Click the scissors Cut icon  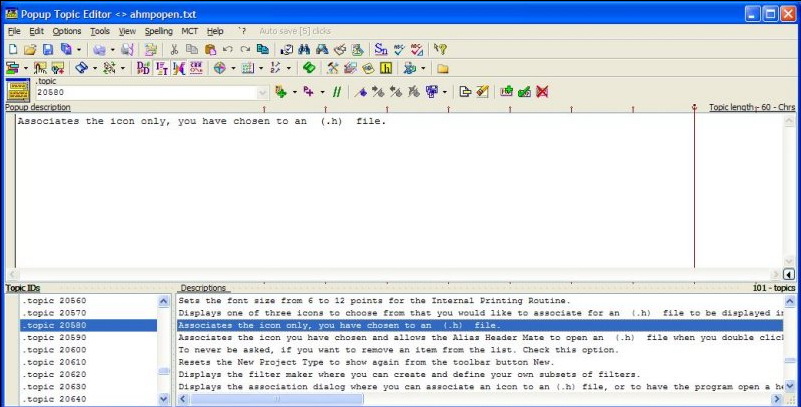click(x=174, y=49)
